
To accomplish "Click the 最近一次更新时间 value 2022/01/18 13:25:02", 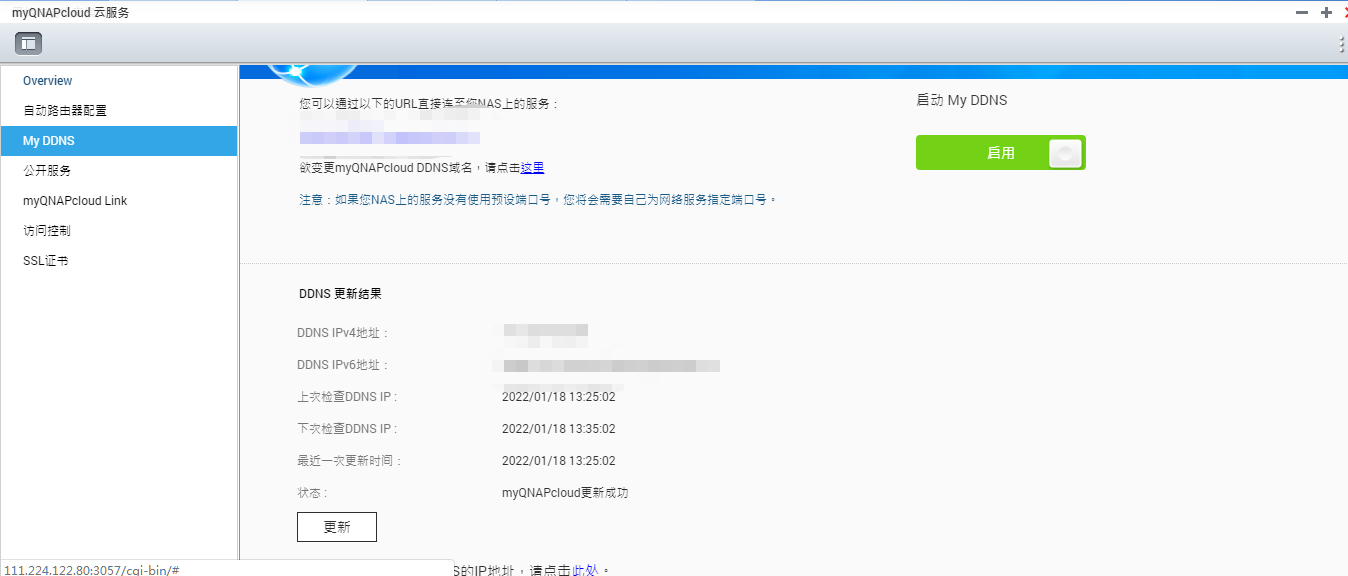I will point(558,461).
